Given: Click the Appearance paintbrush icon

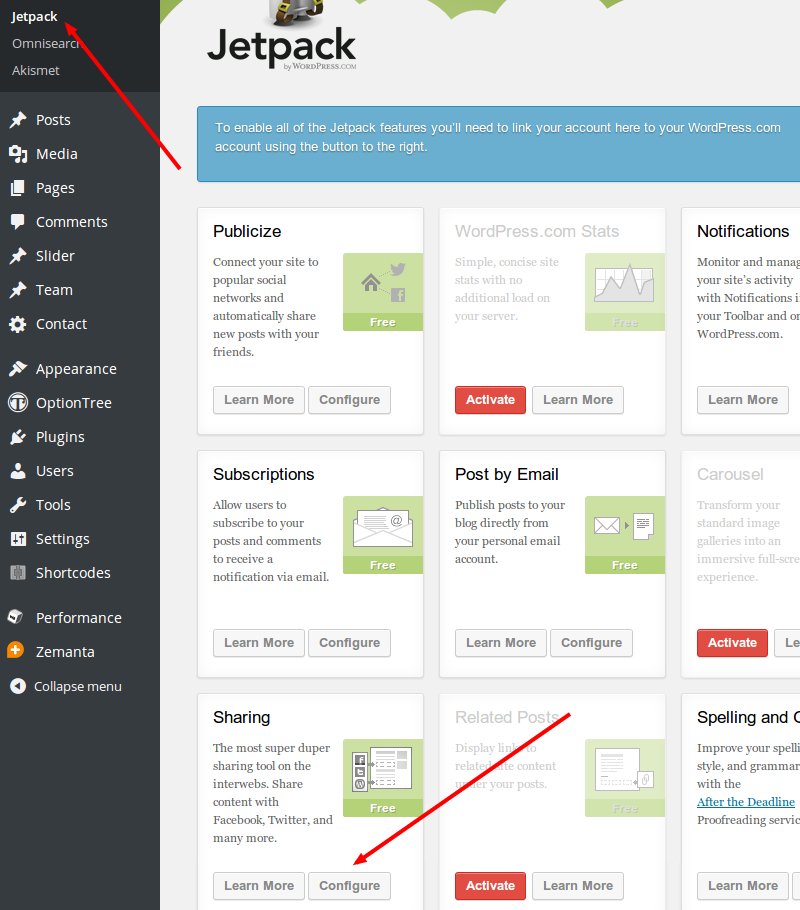Looking at the screenshot, I should pos(18,369).
